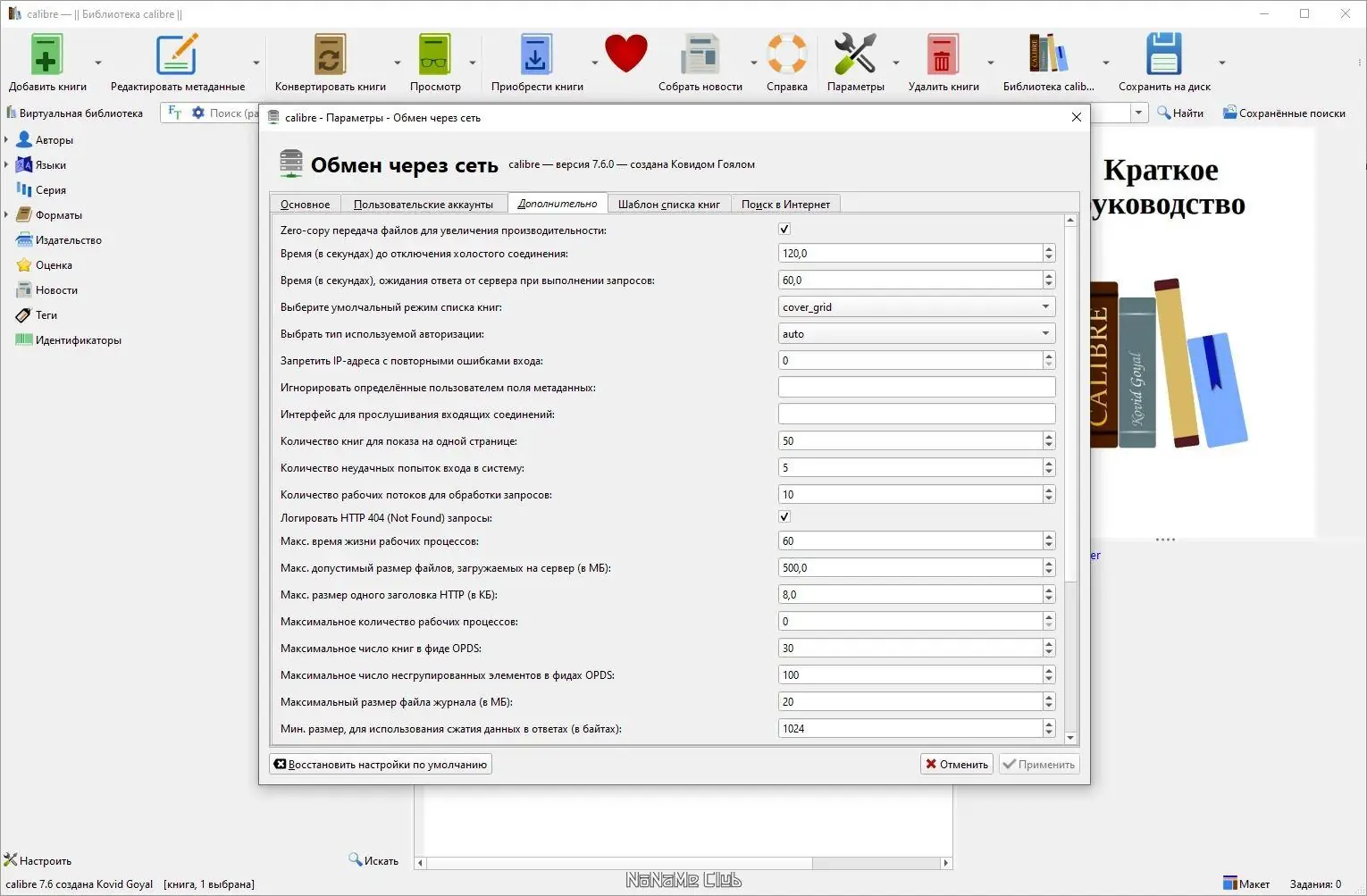
Task: Click the Convert books (Конвертировать книги) icon
Action: 330,54
